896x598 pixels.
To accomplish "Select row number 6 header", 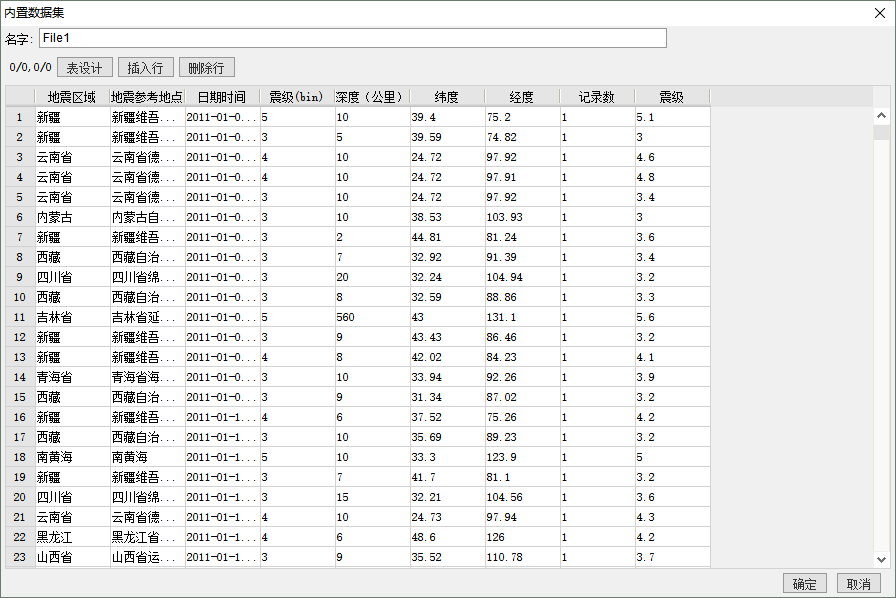I will [x=20, y=217].
